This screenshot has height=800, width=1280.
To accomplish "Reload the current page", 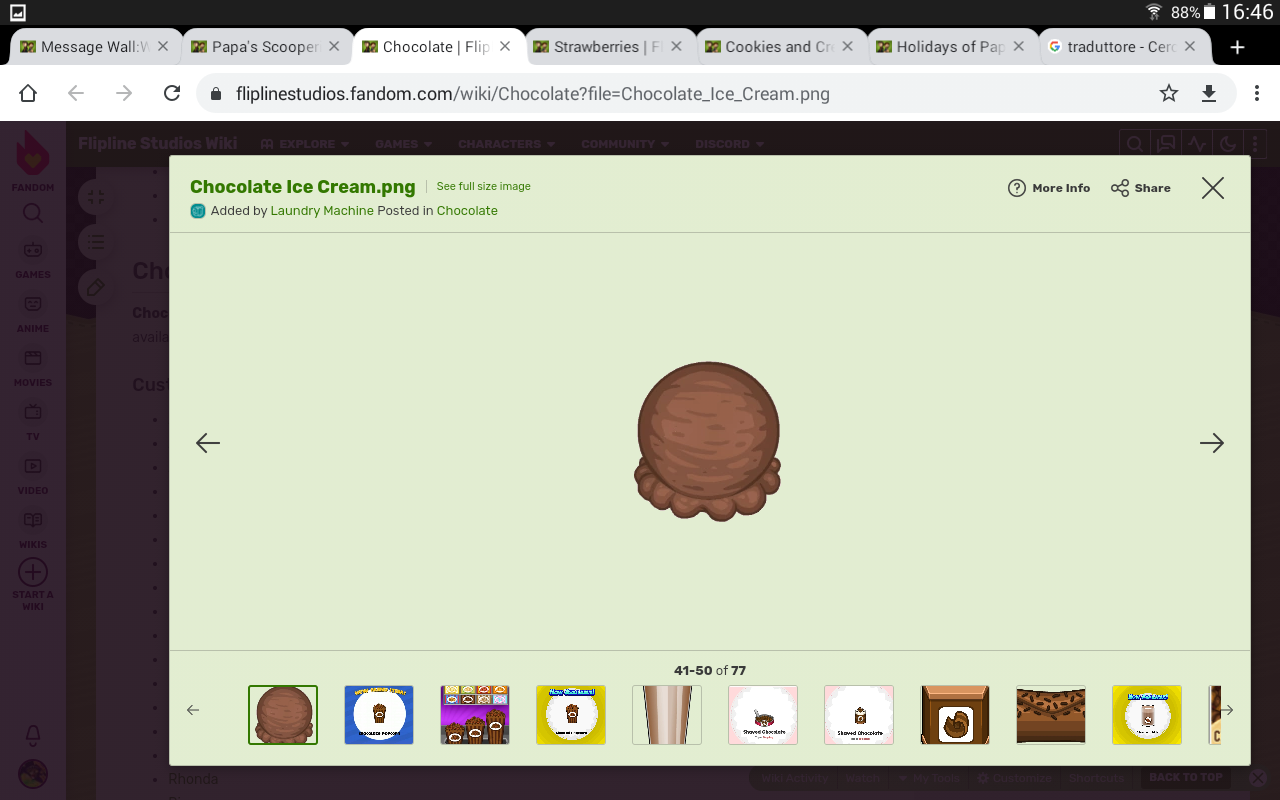I will [172, 93].
